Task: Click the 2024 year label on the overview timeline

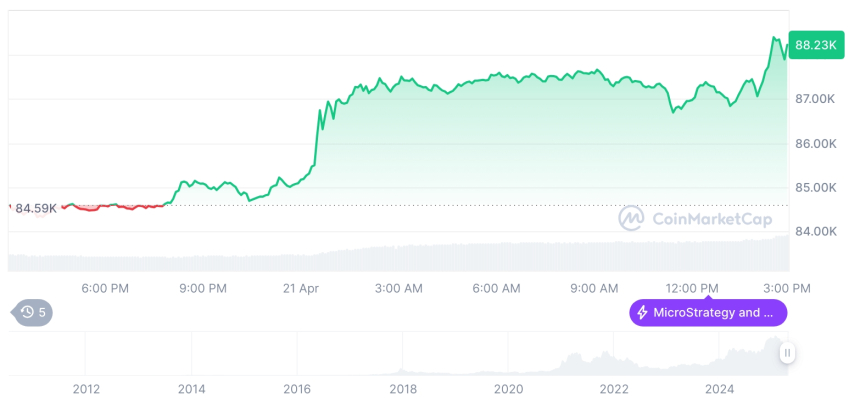Action: [x=720, y=389]
